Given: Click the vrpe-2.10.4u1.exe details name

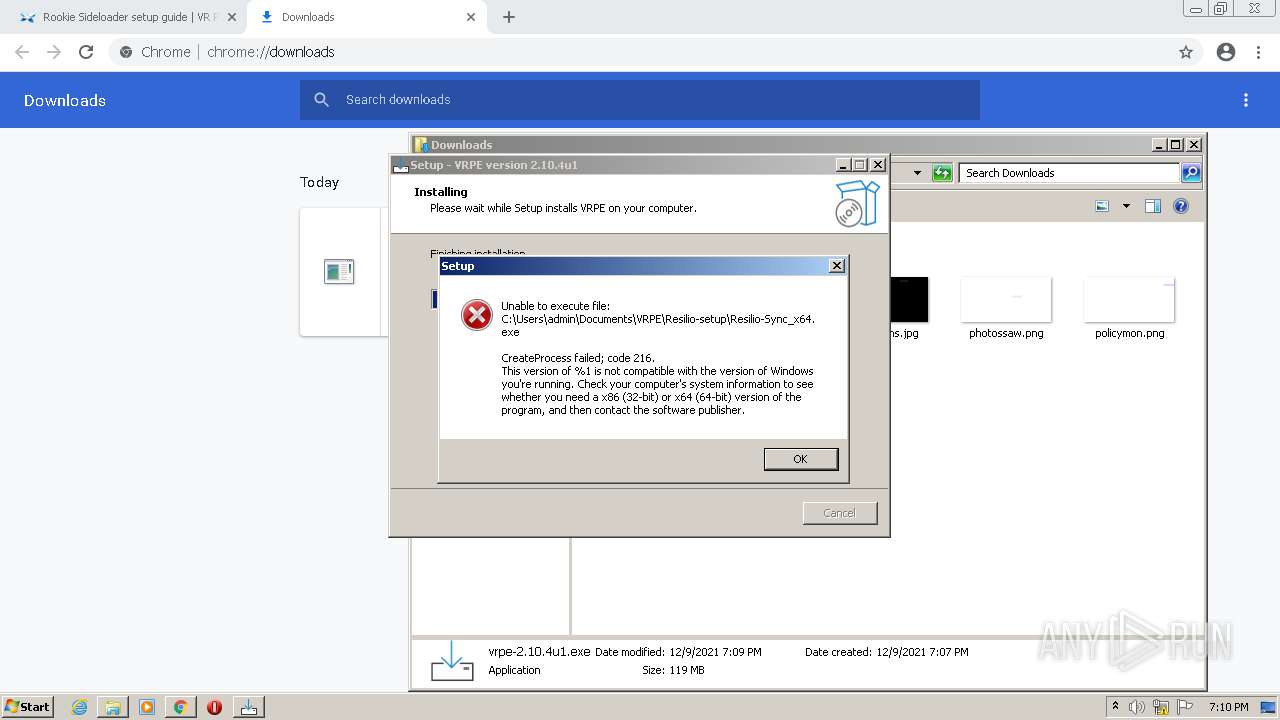Looking at the screenshot, I should [x=539, y=651].
